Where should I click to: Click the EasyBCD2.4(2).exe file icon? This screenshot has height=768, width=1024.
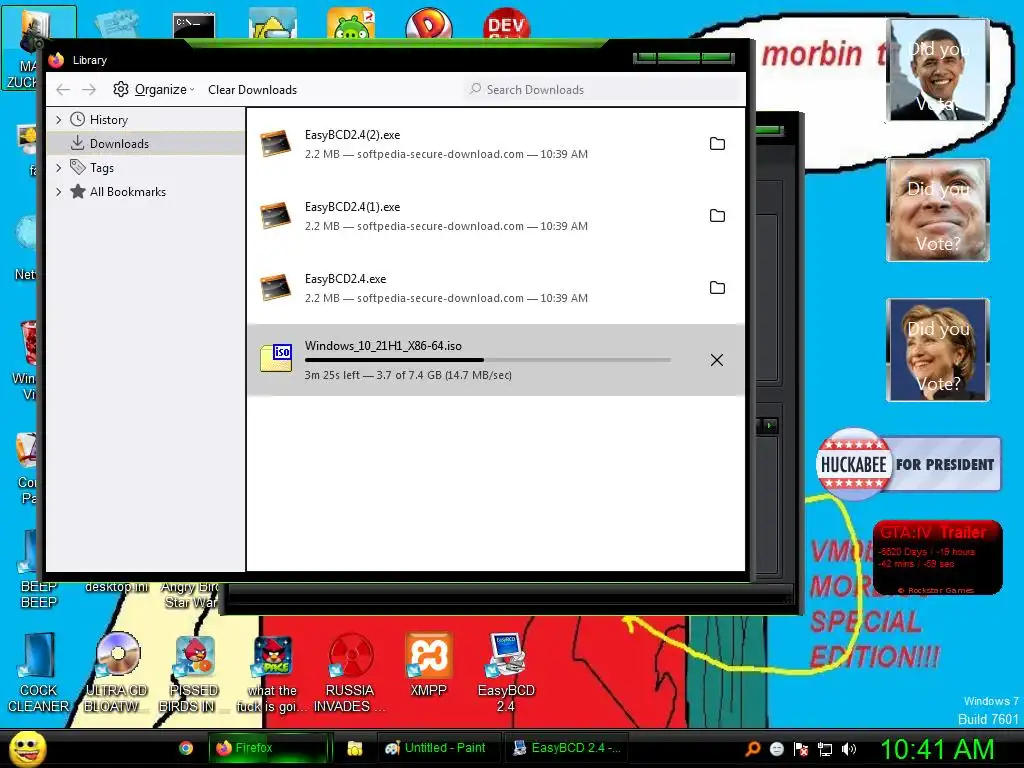(276, 144)
